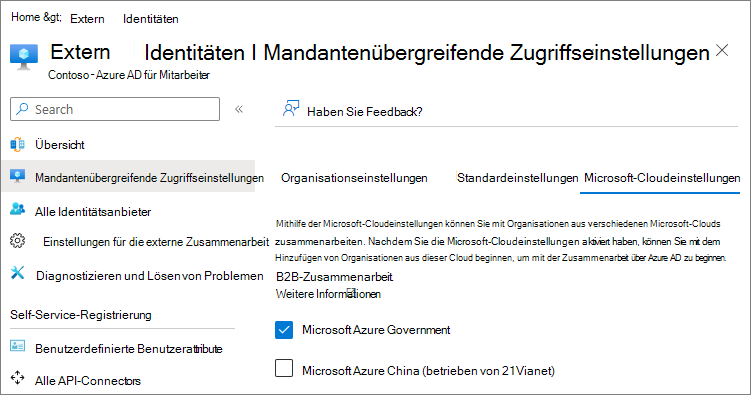Image resolution: width=751 pixels, height=395 pixels.
Task: Click the Benutzerdefinierte Benutzerattribute card icon
Action: 18,346
